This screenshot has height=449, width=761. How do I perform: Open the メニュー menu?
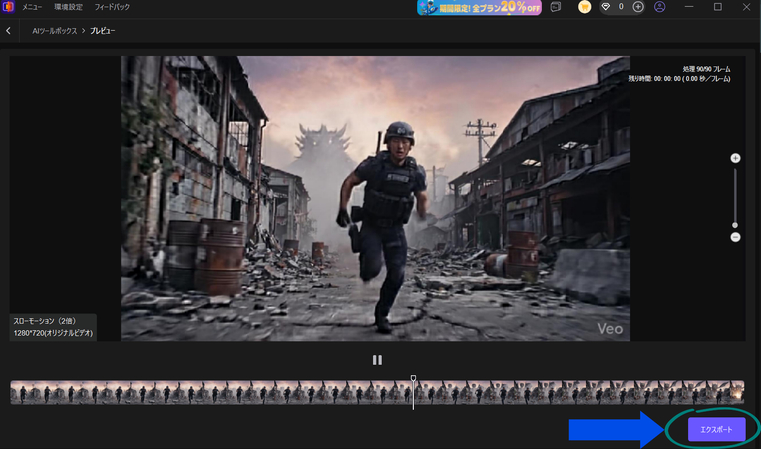pos(32,7)
